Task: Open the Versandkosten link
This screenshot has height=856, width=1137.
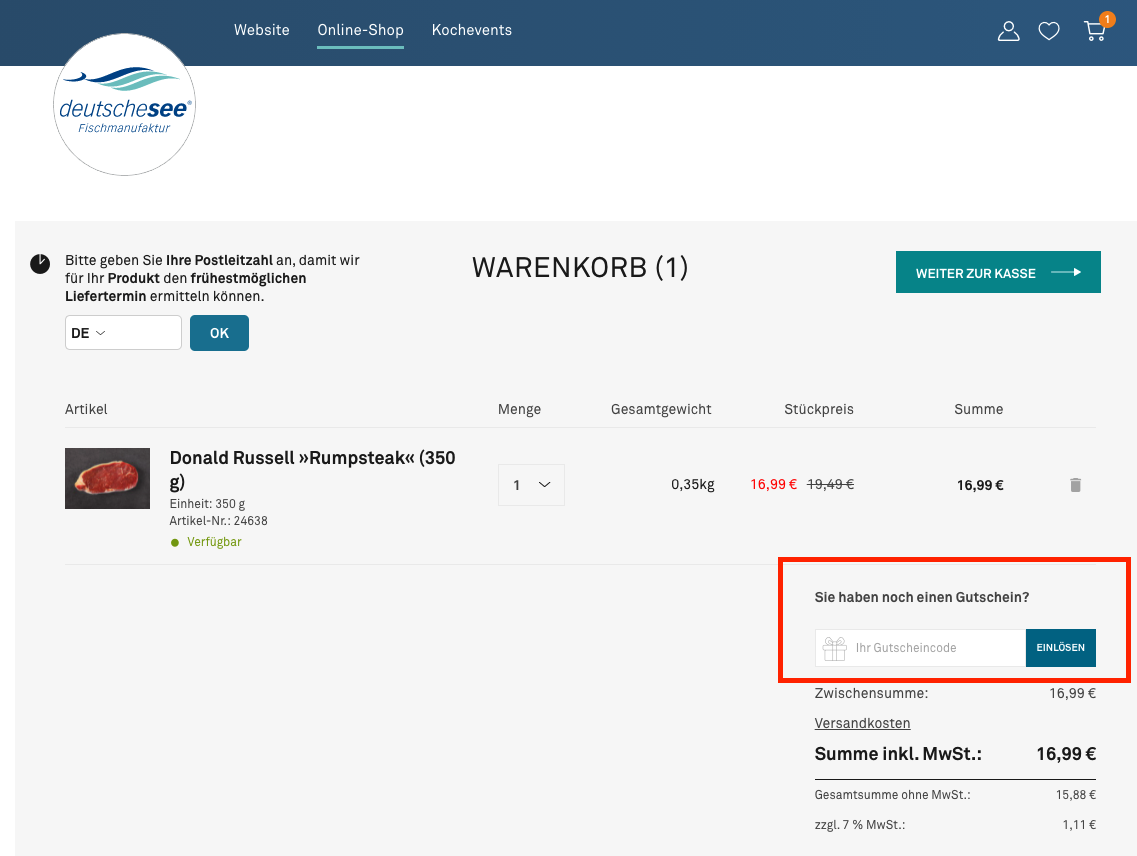Action: pyautogui.click(x=862, y=723)
